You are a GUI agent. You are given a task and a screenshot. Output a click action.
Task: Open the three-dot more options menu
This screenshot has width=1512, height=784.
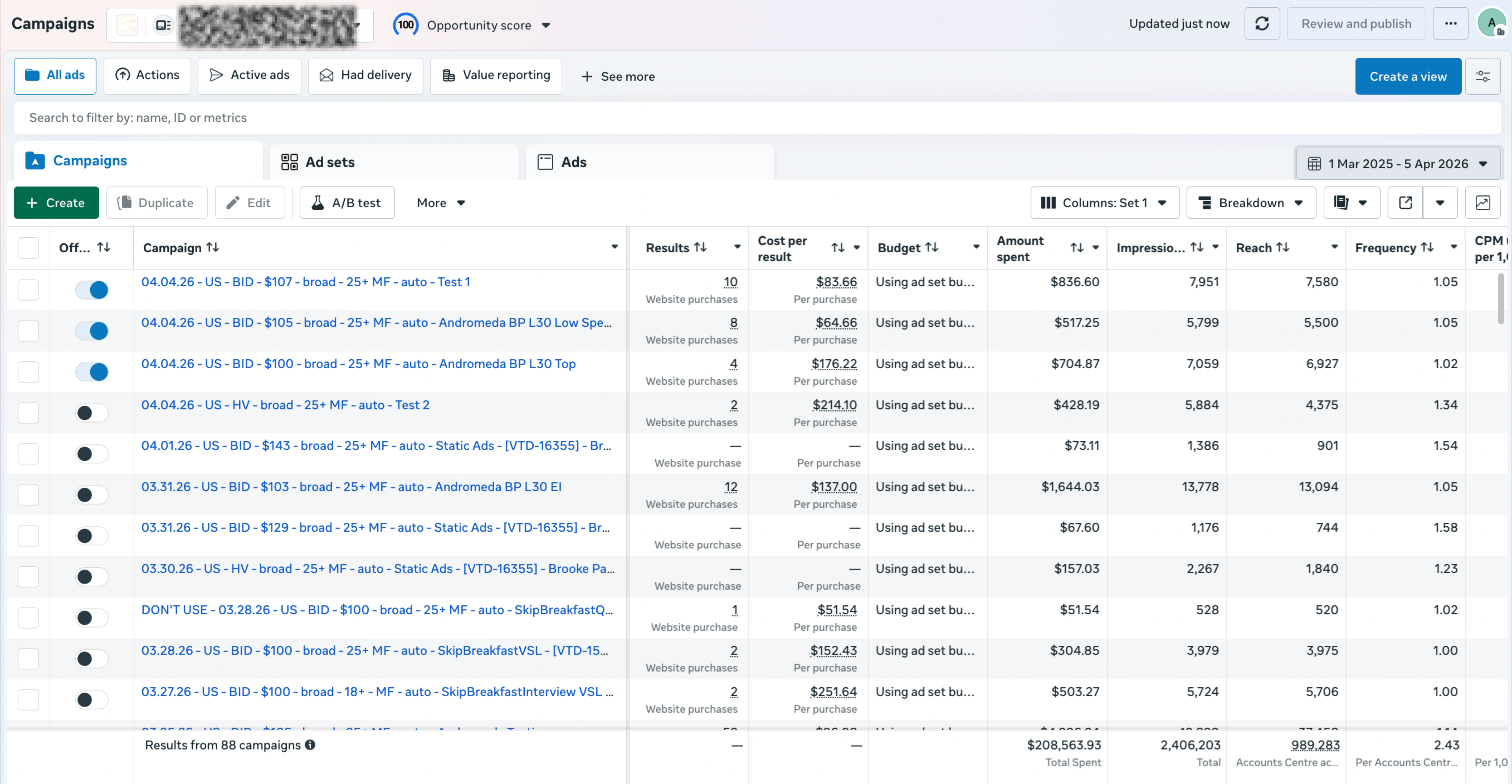(x=1450, y=24)
